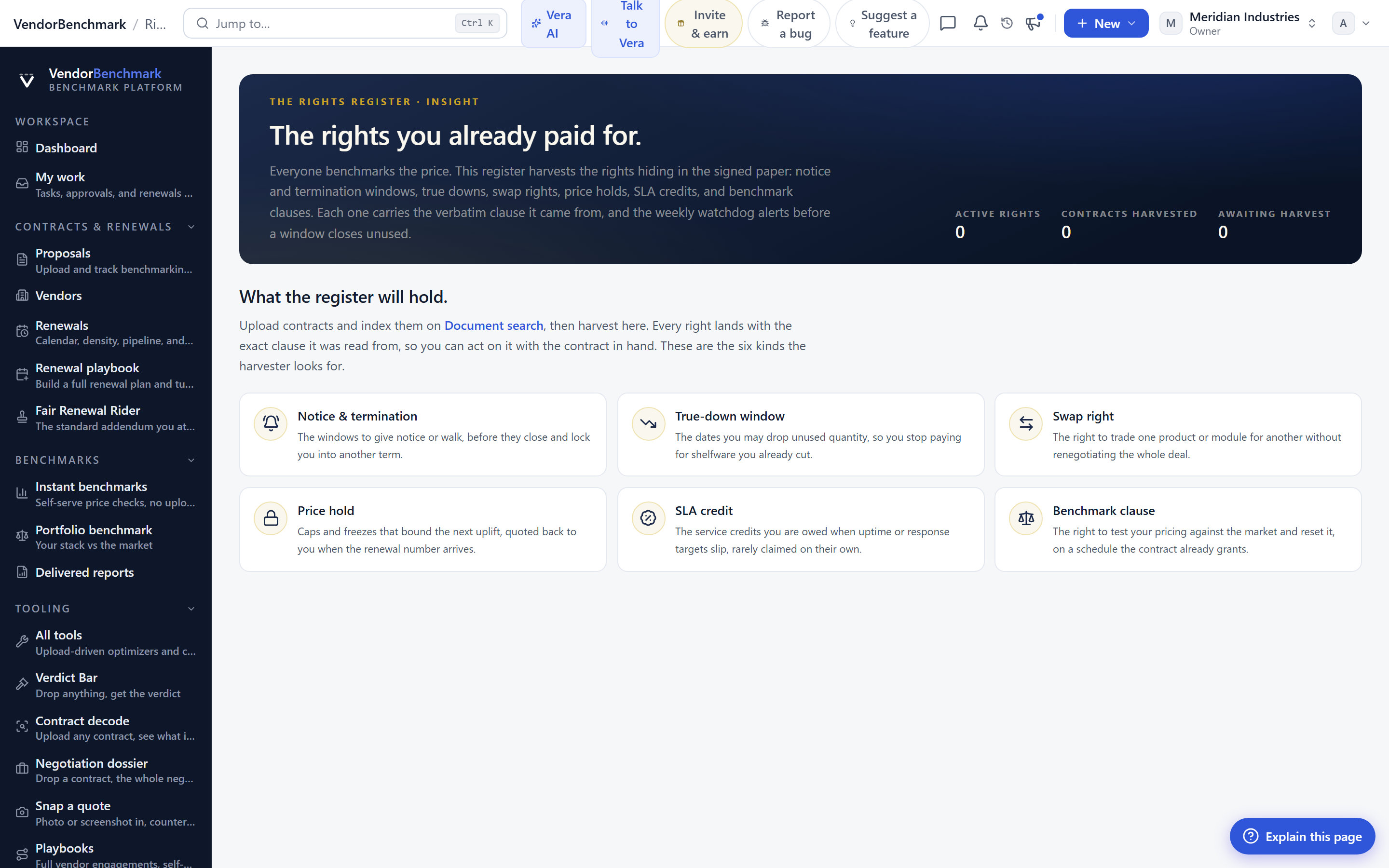This screenshot has height=868, width=1389.
Task: Click the Swap right arrows icon
Action: tap(1026, 424)
